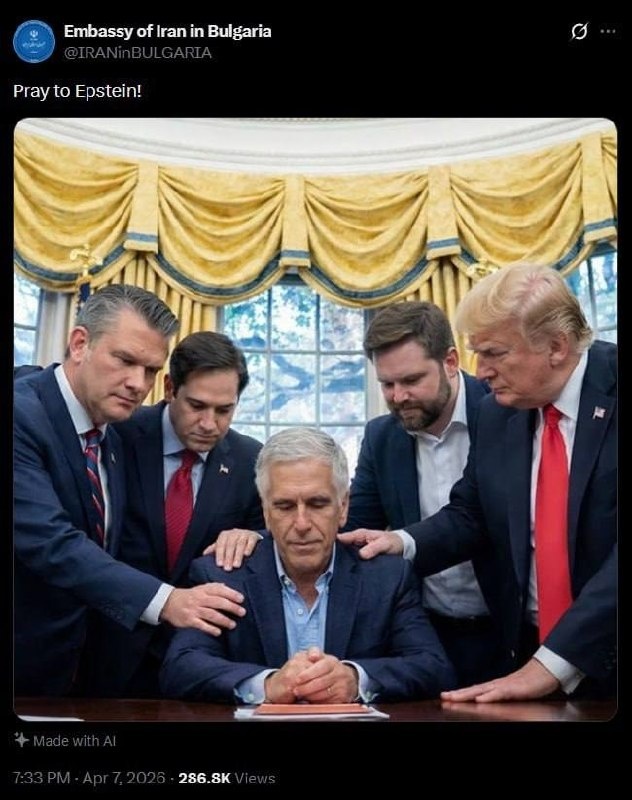Click the white ceiling molding in the photo

point(315,138)
